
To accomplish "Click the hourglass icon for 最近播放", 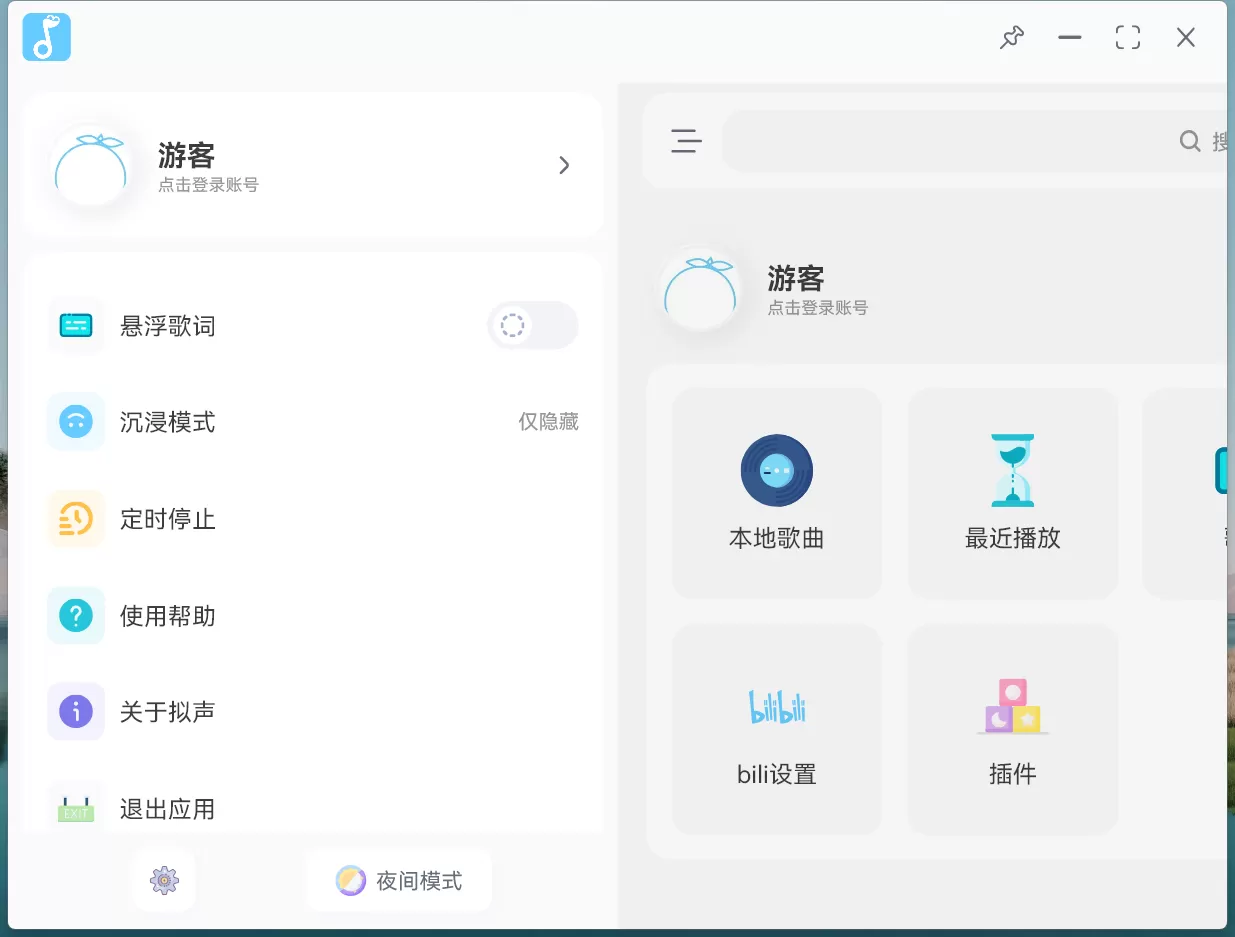I will click(1012, 468).
